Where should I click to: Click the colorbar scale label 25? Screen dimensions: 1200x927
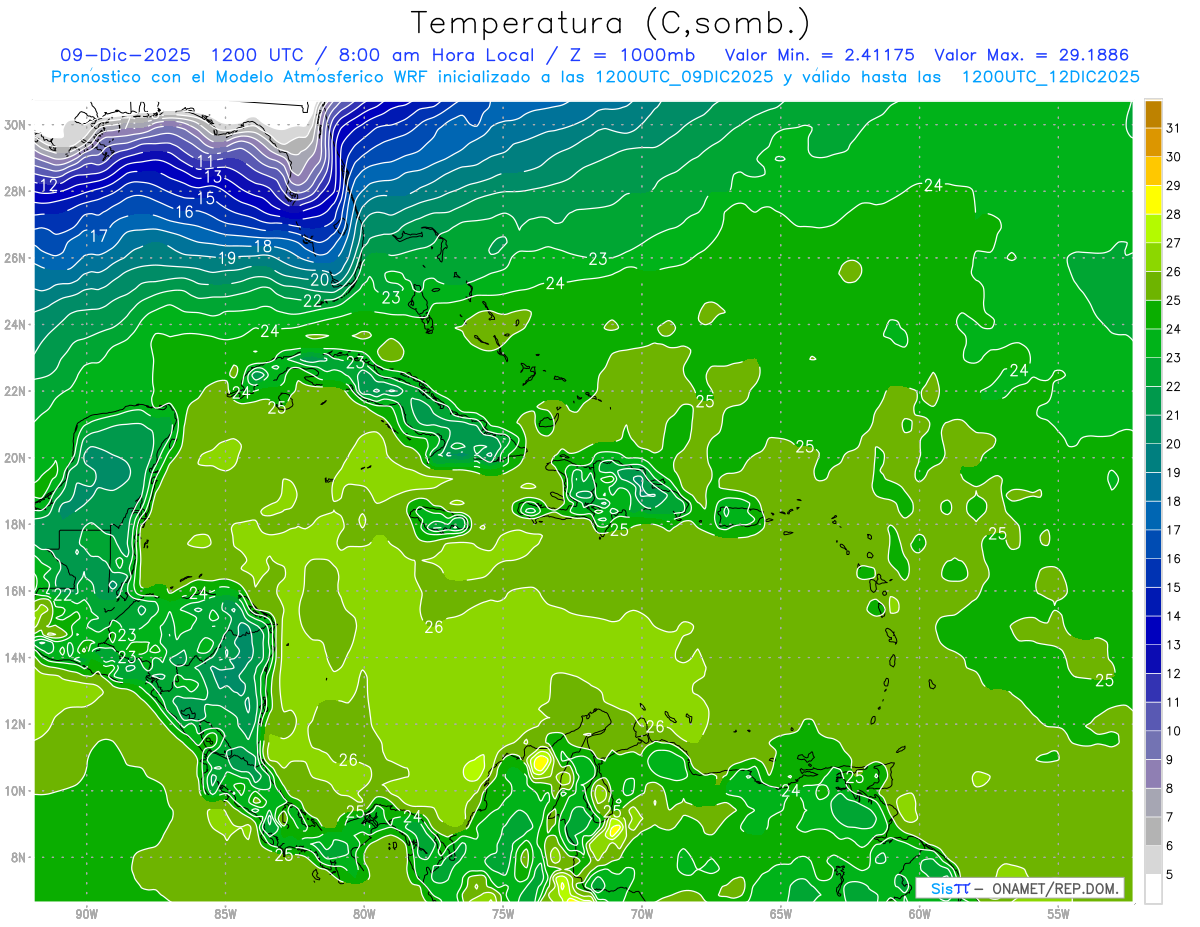(1174, 300)
